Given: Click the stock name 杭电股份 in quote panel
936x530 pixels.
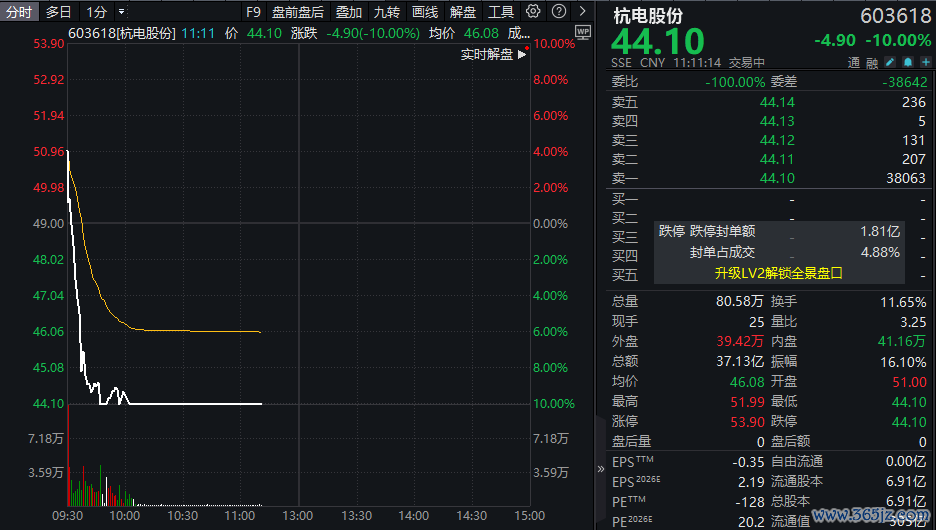Looking at the screenshot, I should point(648,16).
